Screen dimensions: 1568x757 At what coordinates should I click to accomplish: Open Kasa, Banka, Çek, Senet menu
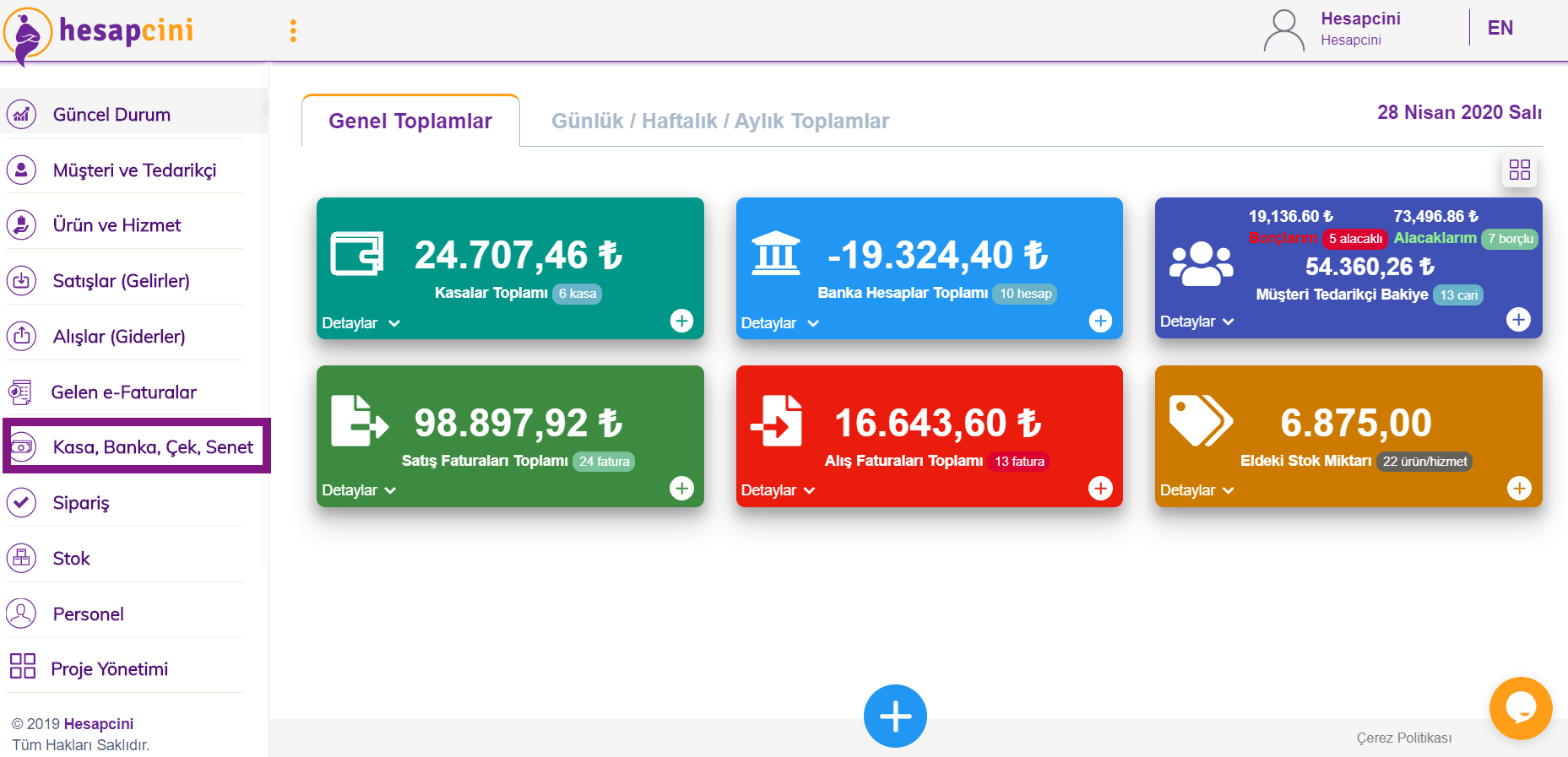pos(152,447)
